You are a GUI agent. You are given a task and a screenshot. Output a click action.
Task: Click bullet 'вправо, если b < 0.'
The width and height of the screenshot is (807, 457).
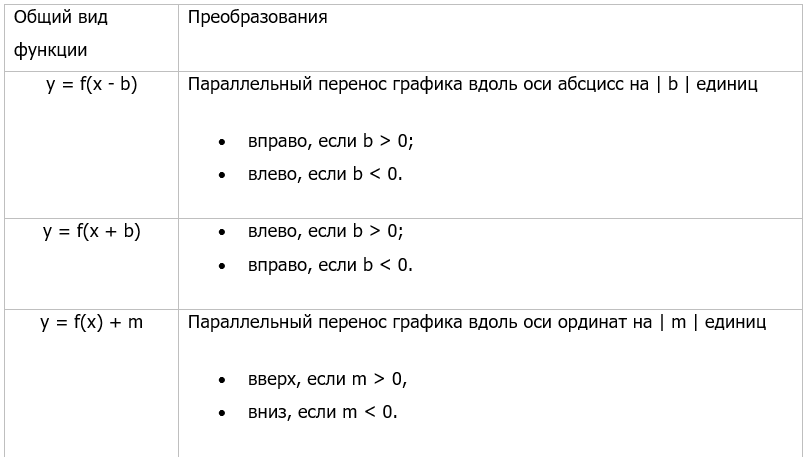(330, 265)
